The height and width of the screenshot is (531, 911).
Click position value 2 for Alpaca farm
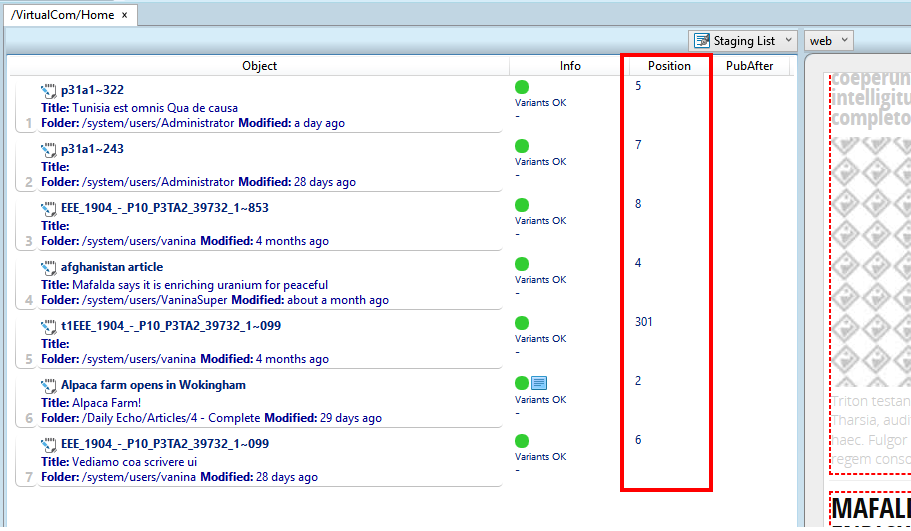[x=638, y=381]
